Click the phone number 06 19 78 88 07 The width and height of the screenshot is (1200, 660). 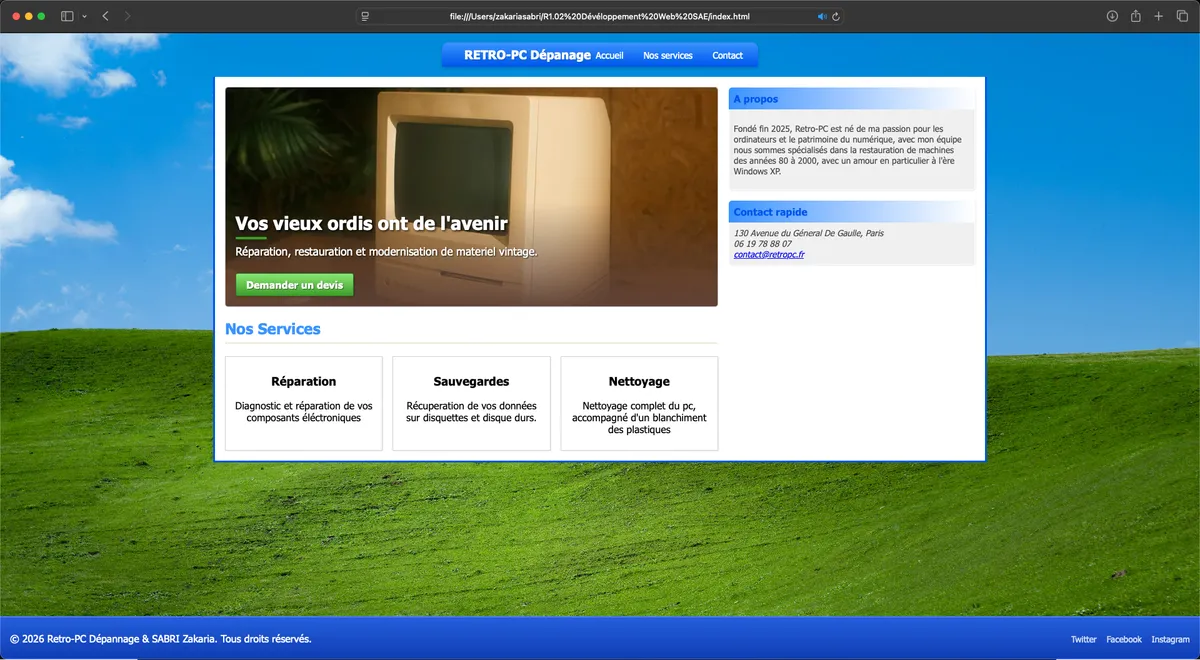click(x=762, y=244)
